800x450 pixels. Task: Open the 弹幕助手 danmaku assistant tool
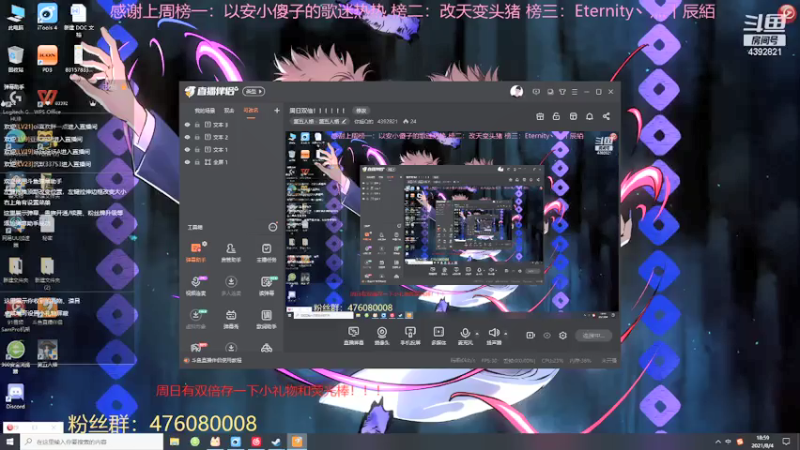tap(196, 252)
